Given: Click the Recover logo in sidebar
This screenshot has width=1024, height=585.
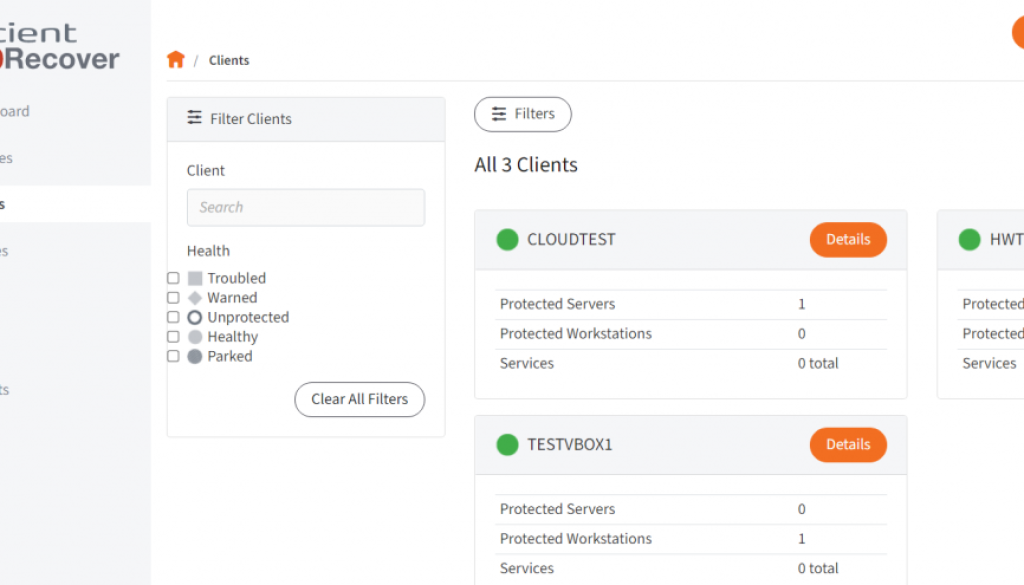Looking at the screenshot, I should (x=60, y=47).
